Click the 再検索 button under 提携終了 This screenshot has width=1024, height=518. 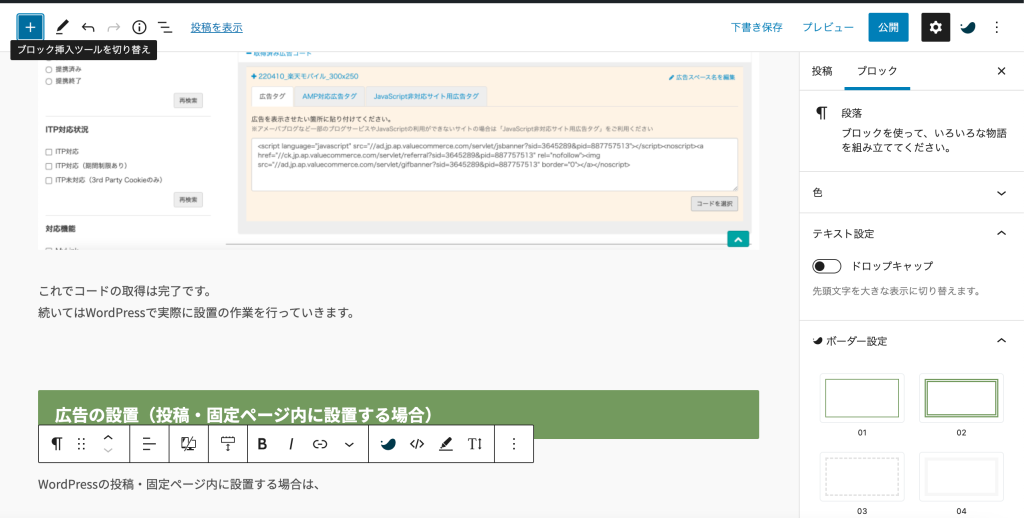coord(188,101)
